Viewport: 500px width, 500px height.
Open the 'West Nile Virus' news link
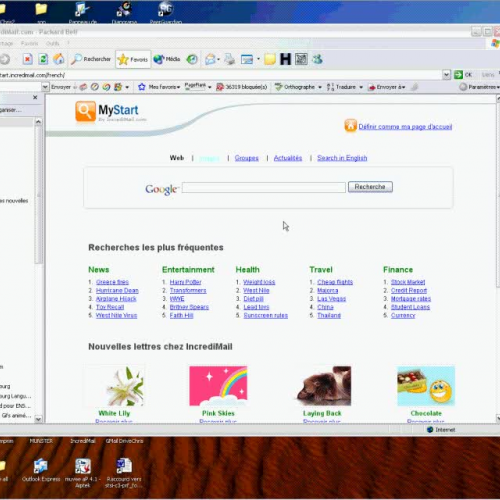click(x=116, y=315)
